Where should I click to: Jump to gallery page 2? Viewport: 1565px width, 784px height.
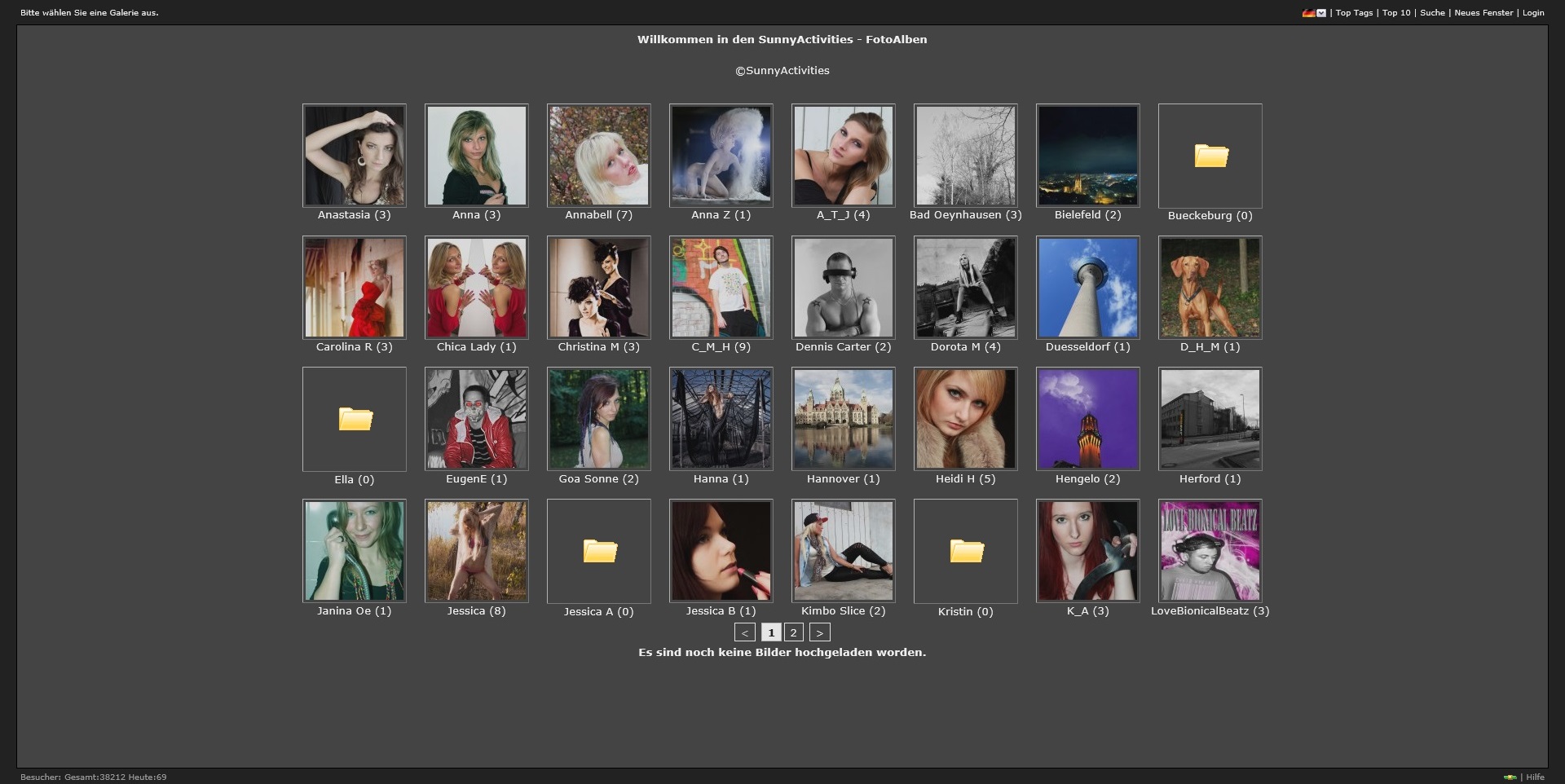point(794,632)
